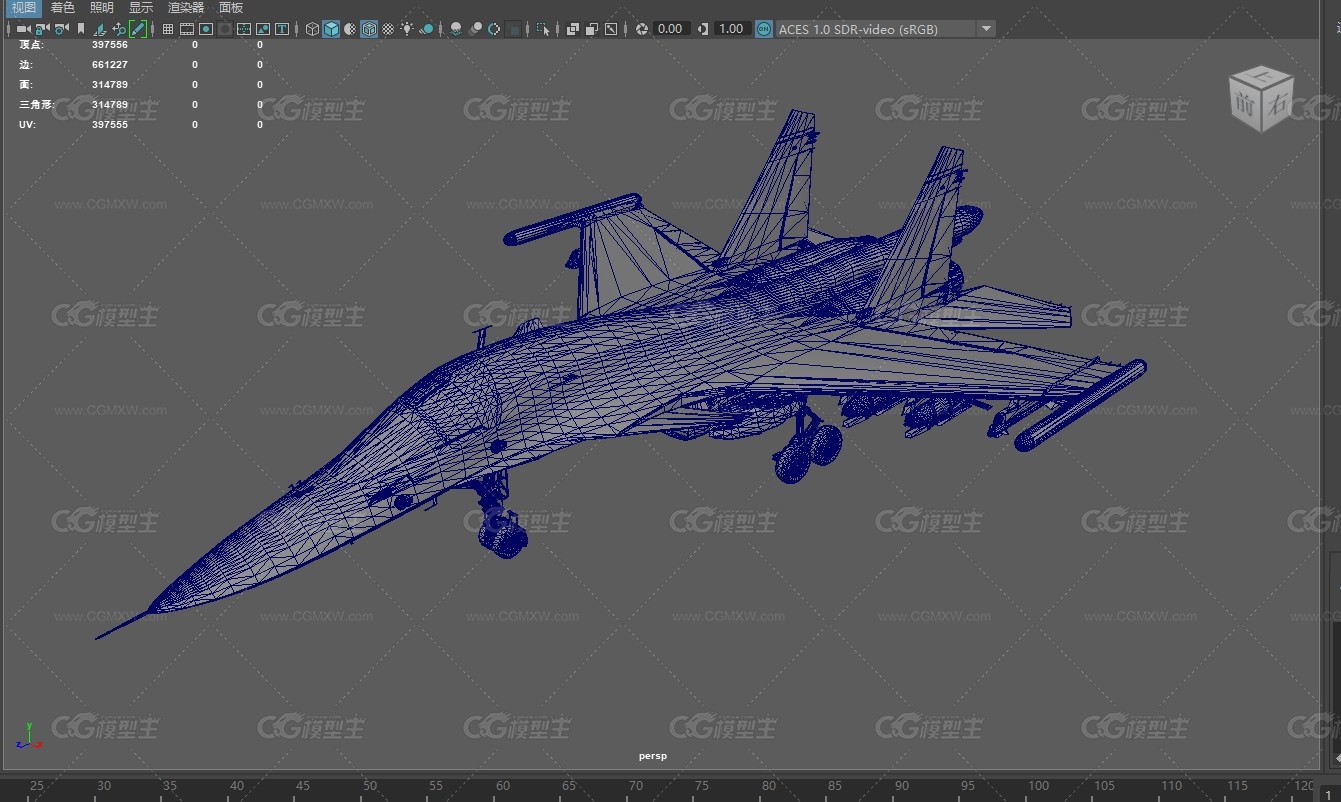Click the UV count value 397555
This screenshot has height=802, width=1341.
(x=110, y=125)
